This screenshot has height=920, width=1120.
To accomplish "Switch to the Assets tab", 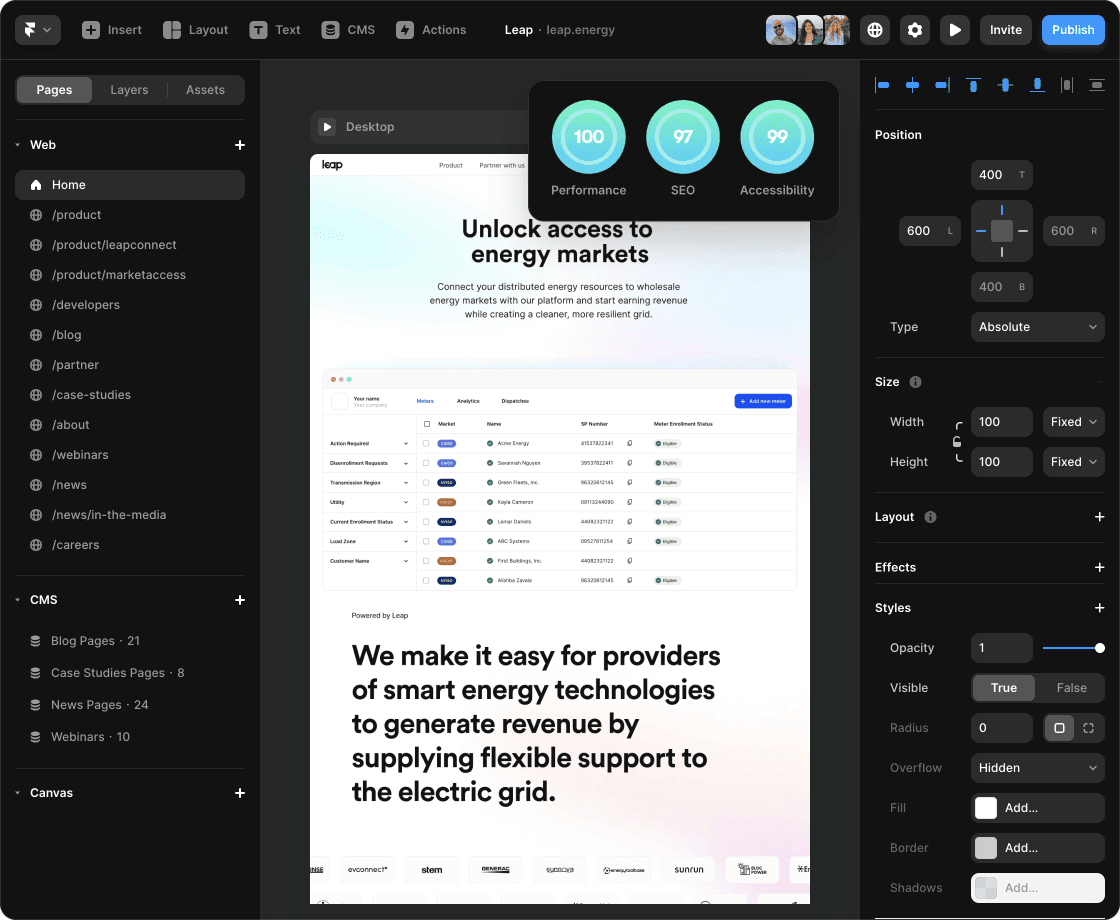I will [205, 90].
